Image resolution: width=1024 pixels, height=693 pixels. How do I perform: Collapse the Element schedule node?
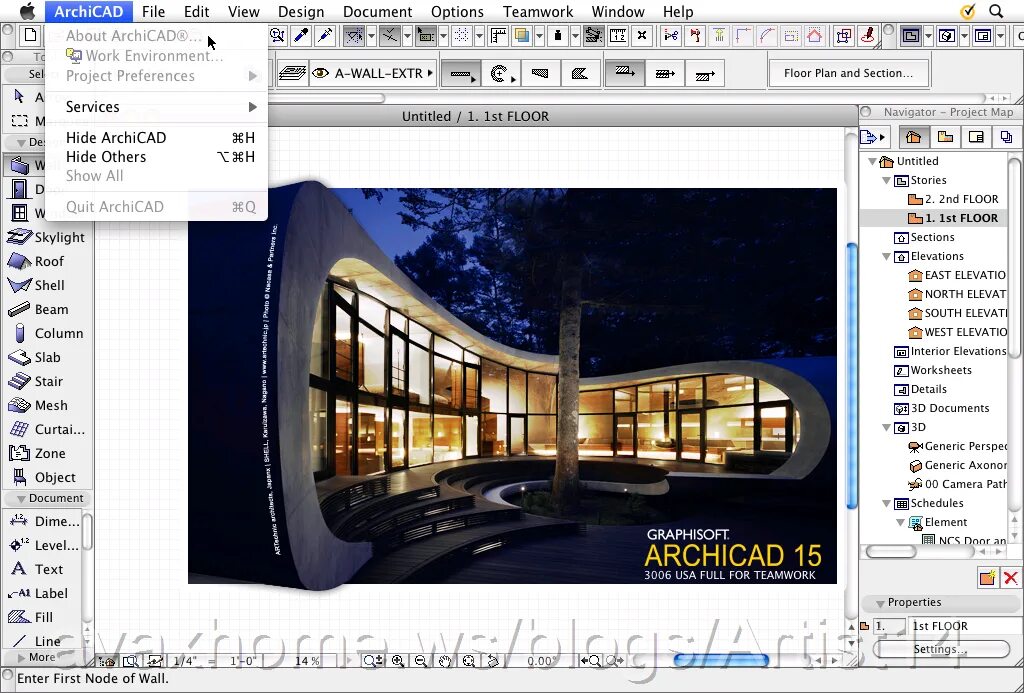[x=901, y=523]
